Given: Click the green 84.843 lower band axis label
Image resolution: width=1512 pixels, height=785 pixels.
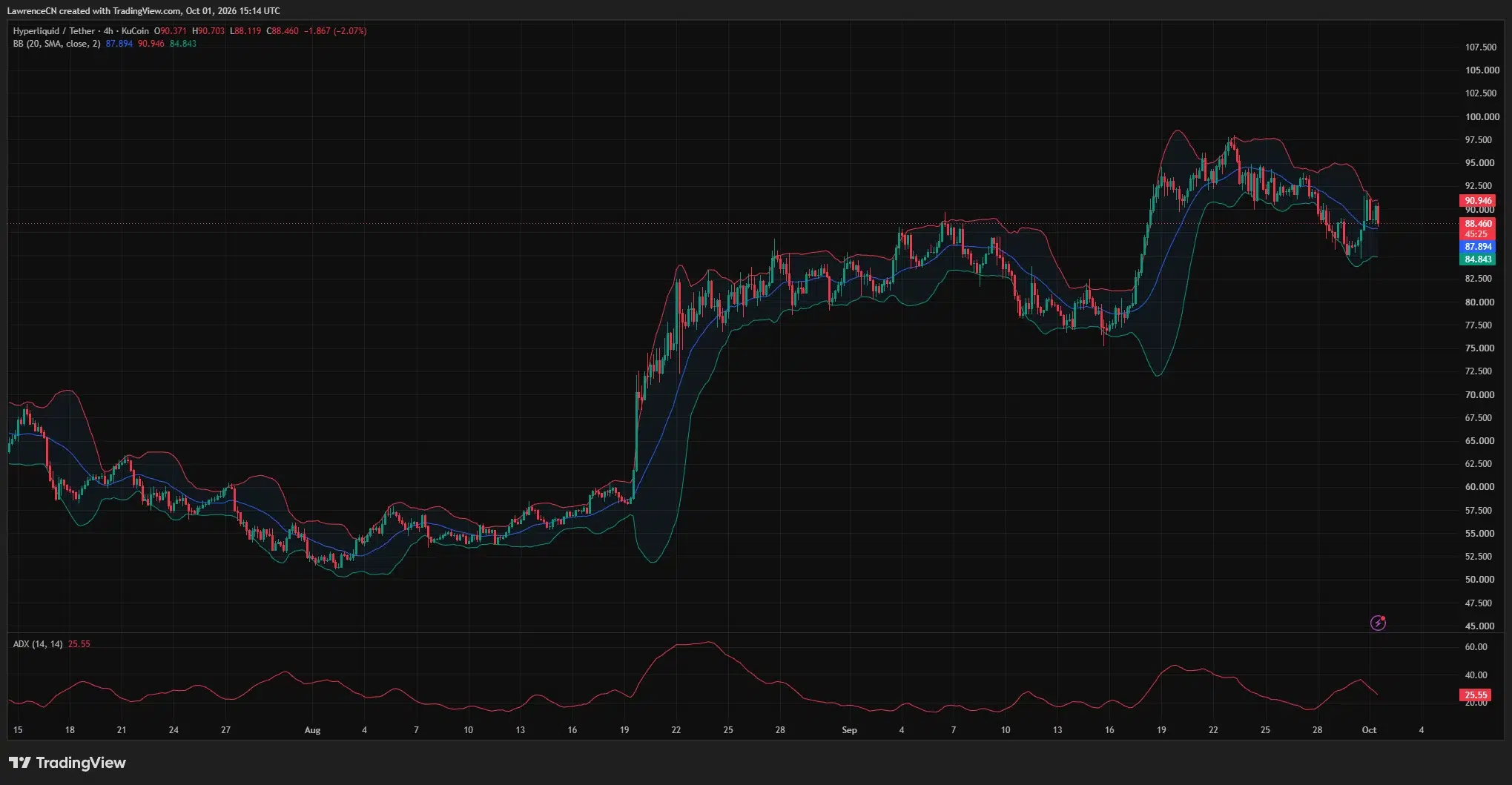Looking at the screenshot, I should point(1478,259).
